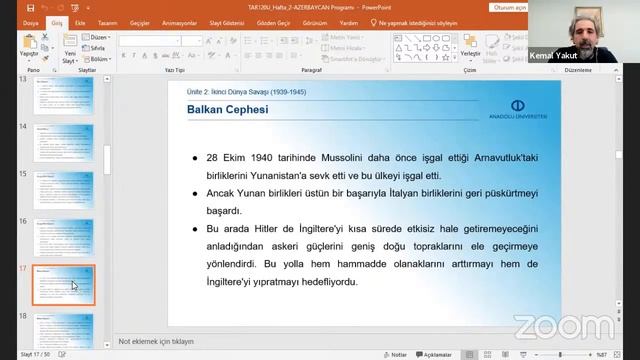Switch to the Slayt Gösterisi tab

pos(227,23)
